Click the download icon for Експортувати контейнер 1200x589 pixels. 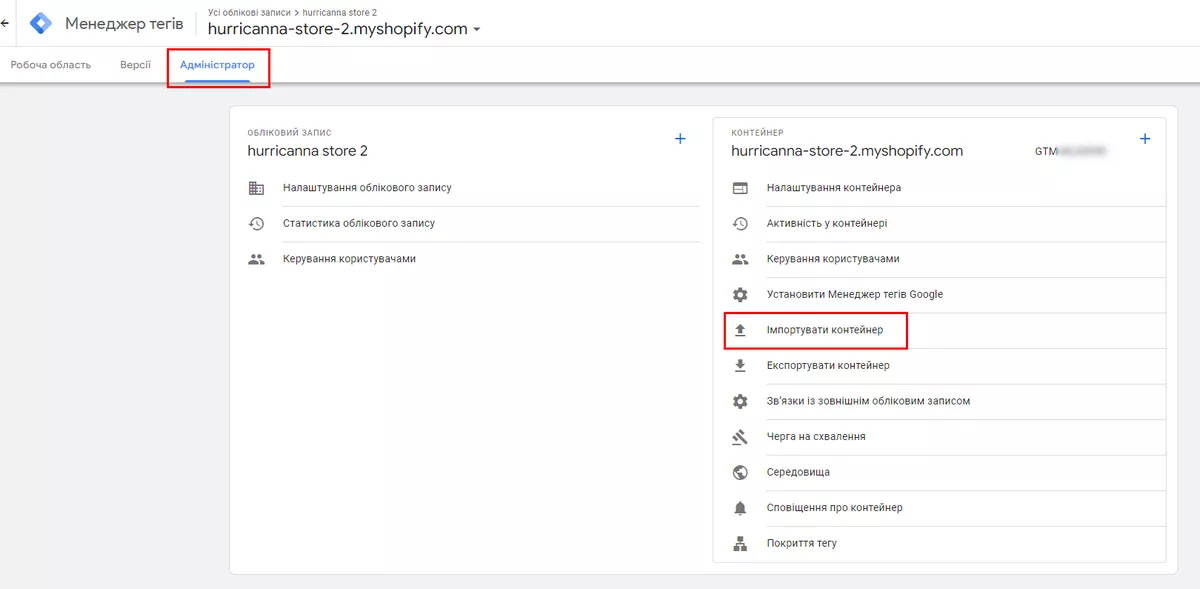(x=740, y=366)
